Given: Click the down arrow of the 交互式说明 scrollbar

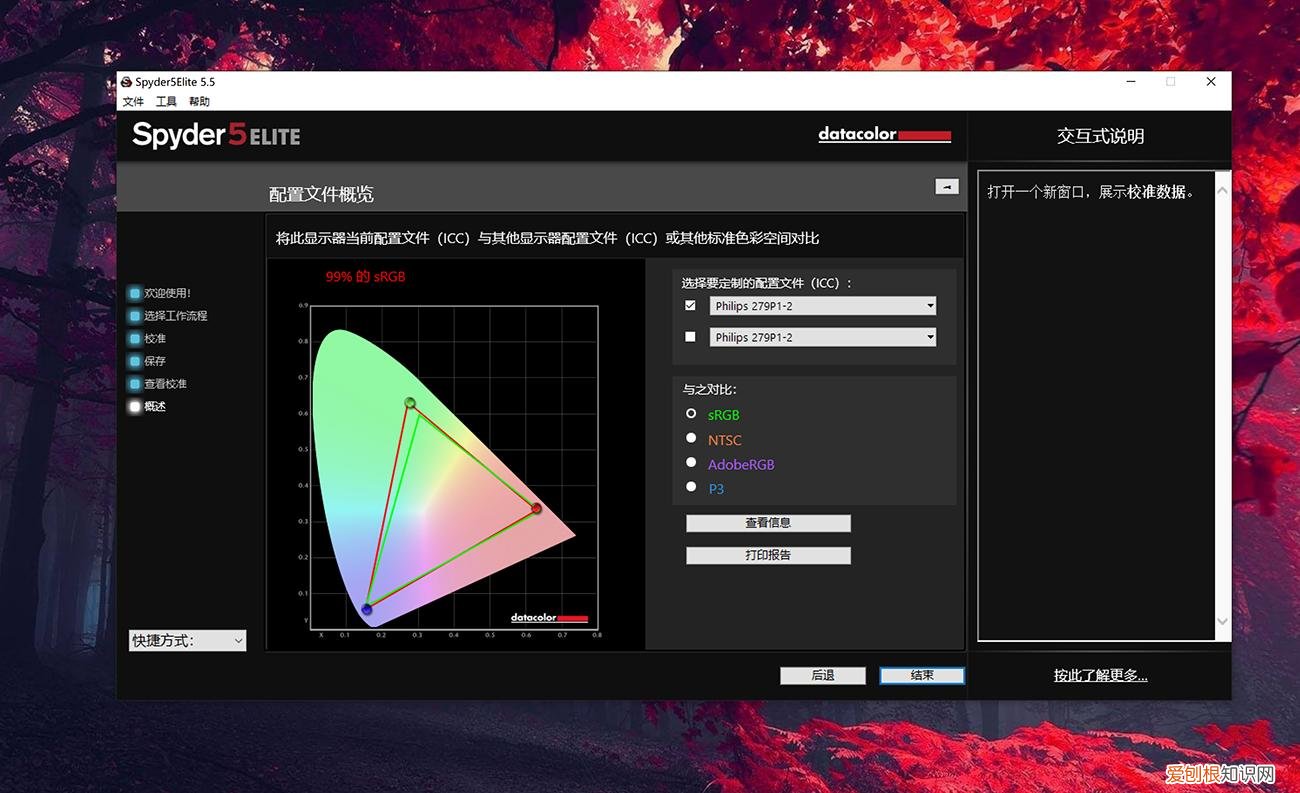Looking at the screenshot, I should (1222, 622).
